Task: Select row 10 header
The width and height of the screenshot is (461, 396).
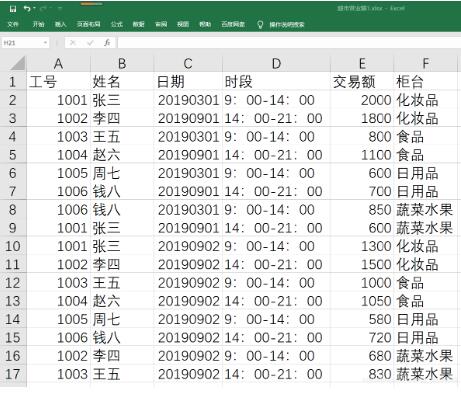Action: pyautogui.click(x=13, y=246)
